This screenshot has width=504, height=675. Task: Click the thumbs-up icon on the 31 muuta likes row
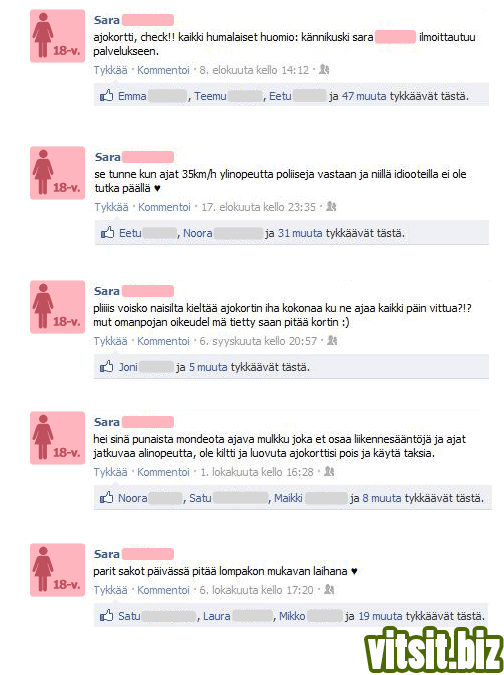tap(107, 232)
